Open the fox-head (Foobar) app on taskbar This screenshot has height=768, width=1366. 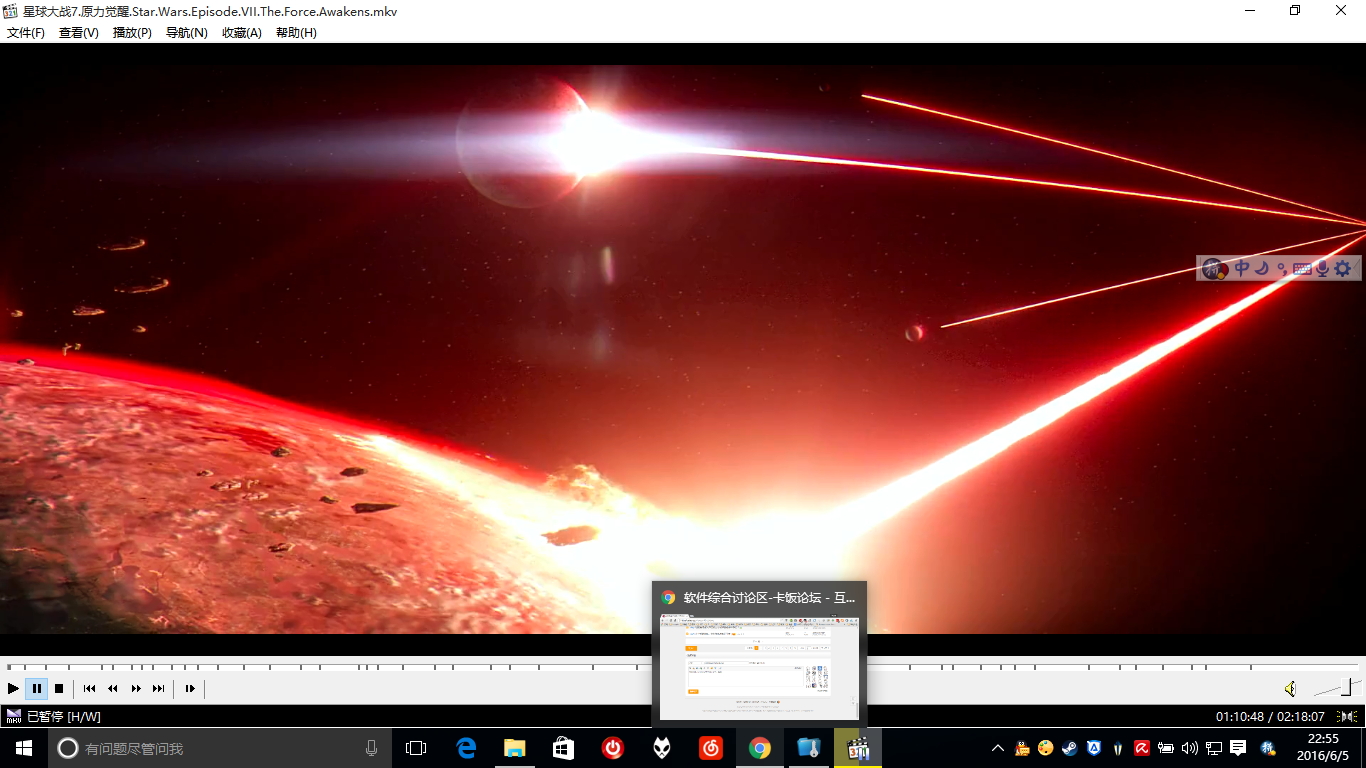click(x=661, y=748)
